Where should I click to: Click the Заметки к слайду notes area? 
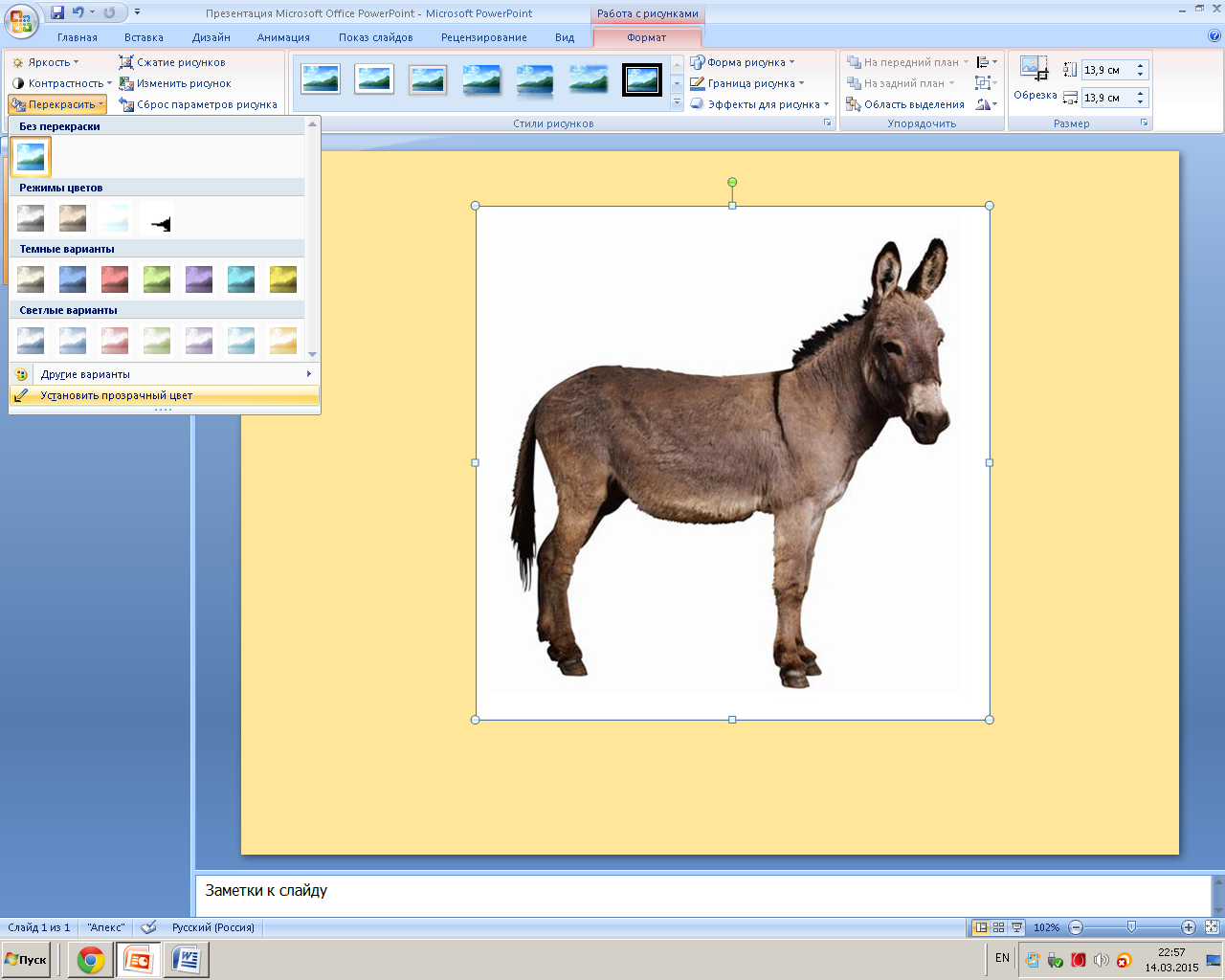[x=703, y=896]
